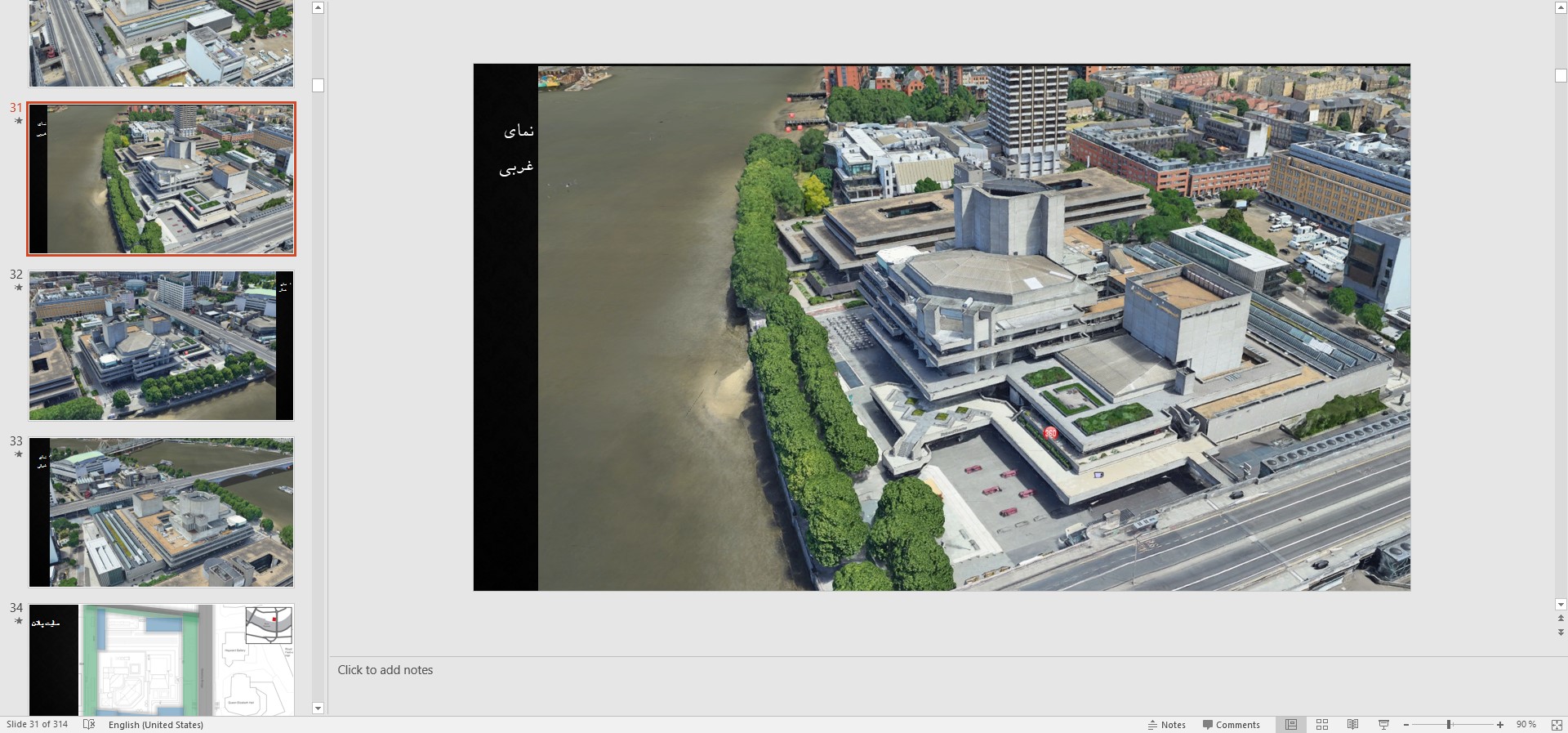Select Normal view icon
This screenshot has width=1568, height=733.
click(1291, 725)
